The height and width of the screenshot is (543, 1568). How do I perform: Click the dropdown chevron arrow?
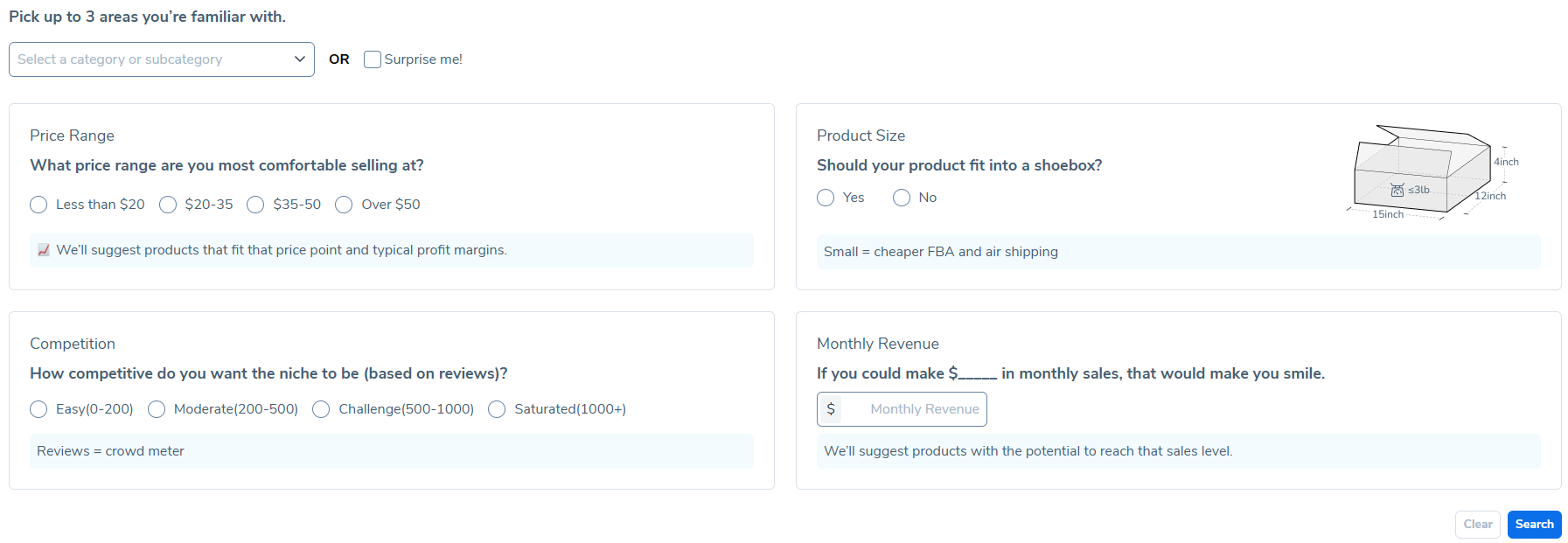point(300,59)
